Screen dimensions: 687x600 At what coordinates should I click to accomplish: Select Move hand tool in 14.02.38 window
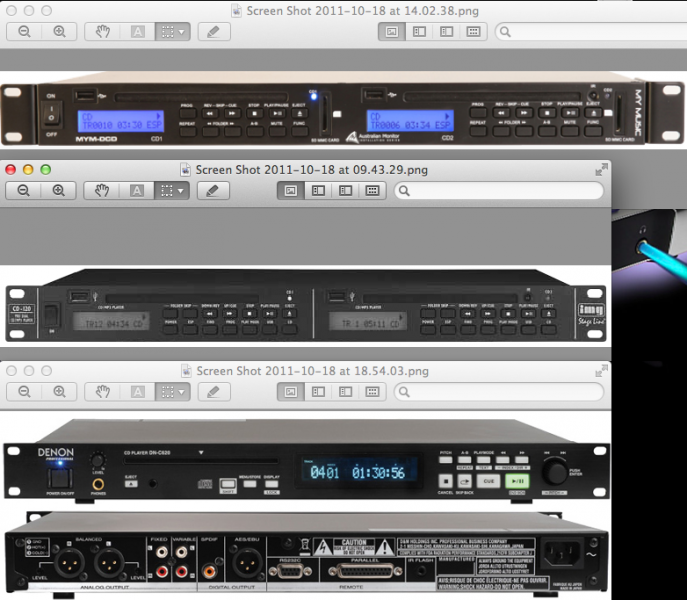[102, 32]
